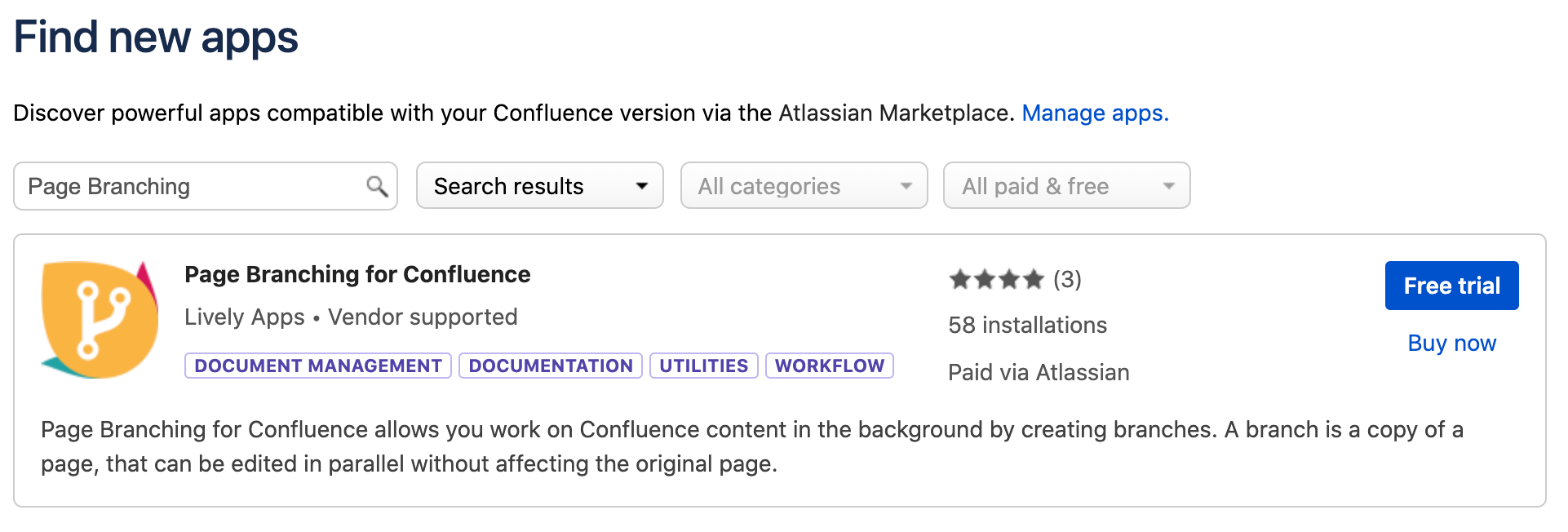1568x532 pixels.
Task: Click the Paid via Atlassian label
Action: coord(1039,372)
